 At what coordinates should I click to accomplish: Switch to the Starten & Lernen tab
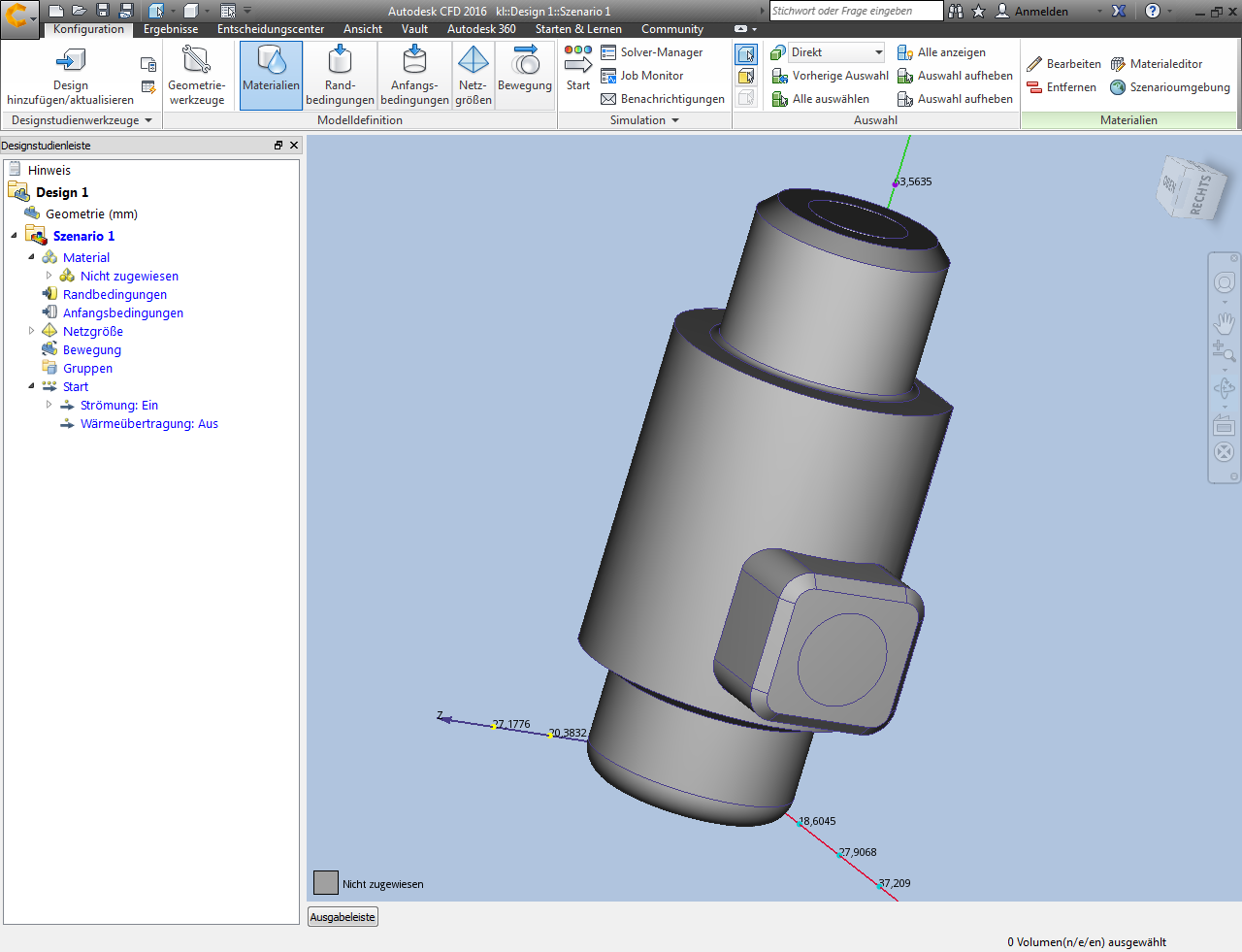coord(578,29)
